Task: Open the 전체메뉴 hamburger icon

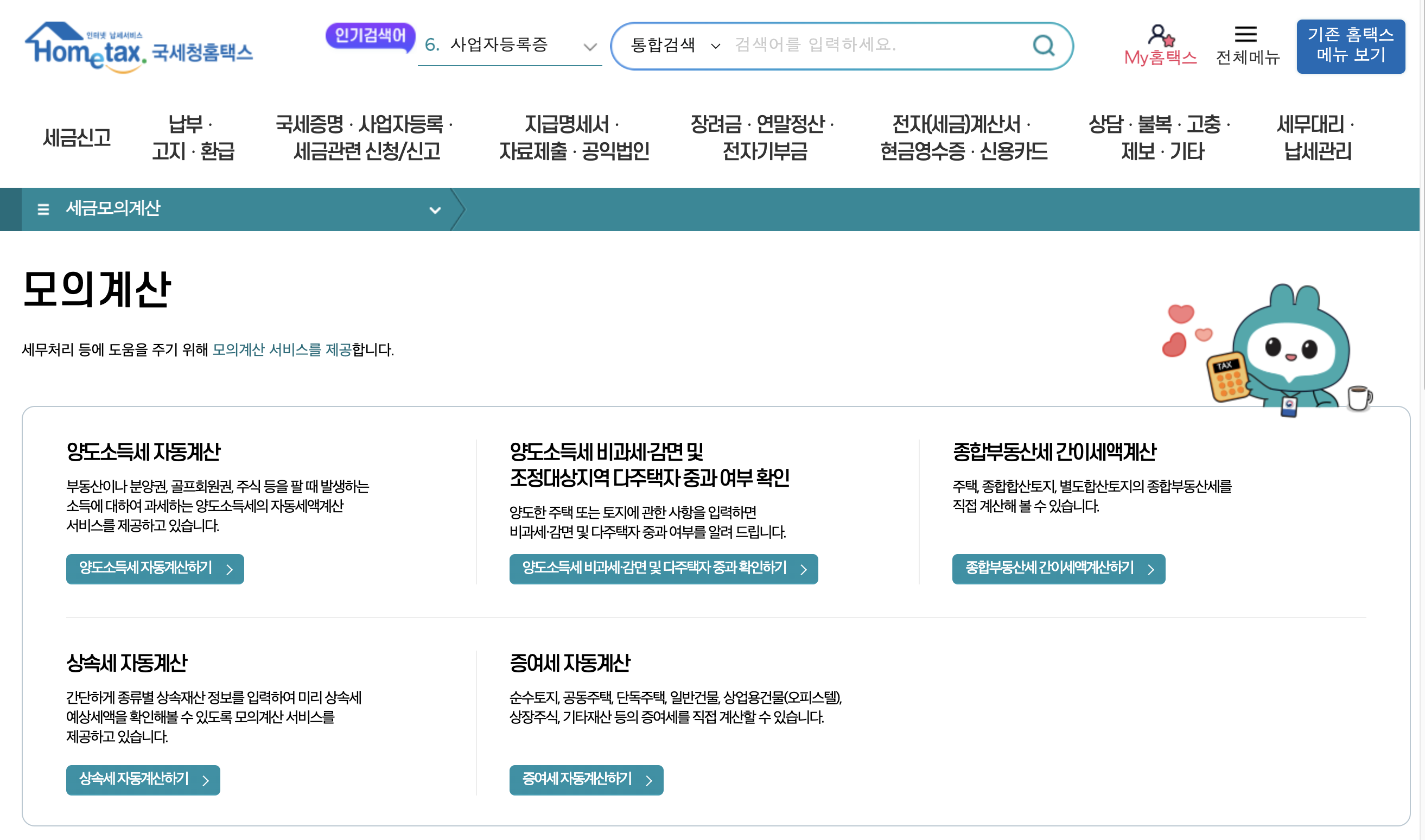Action: [x=1244, y=34]
